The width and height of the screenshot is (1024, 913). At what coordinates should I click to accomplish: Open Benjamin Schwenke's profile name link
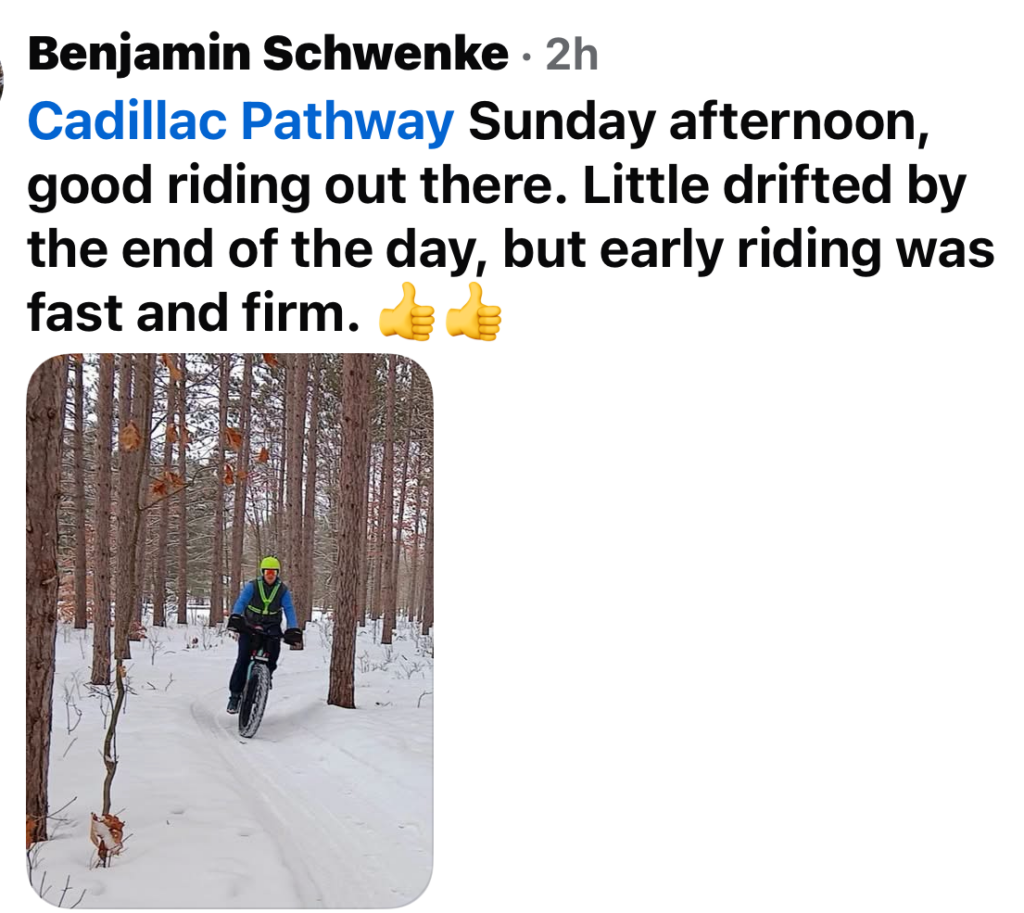pyautogui.click(x=268, y=56)
